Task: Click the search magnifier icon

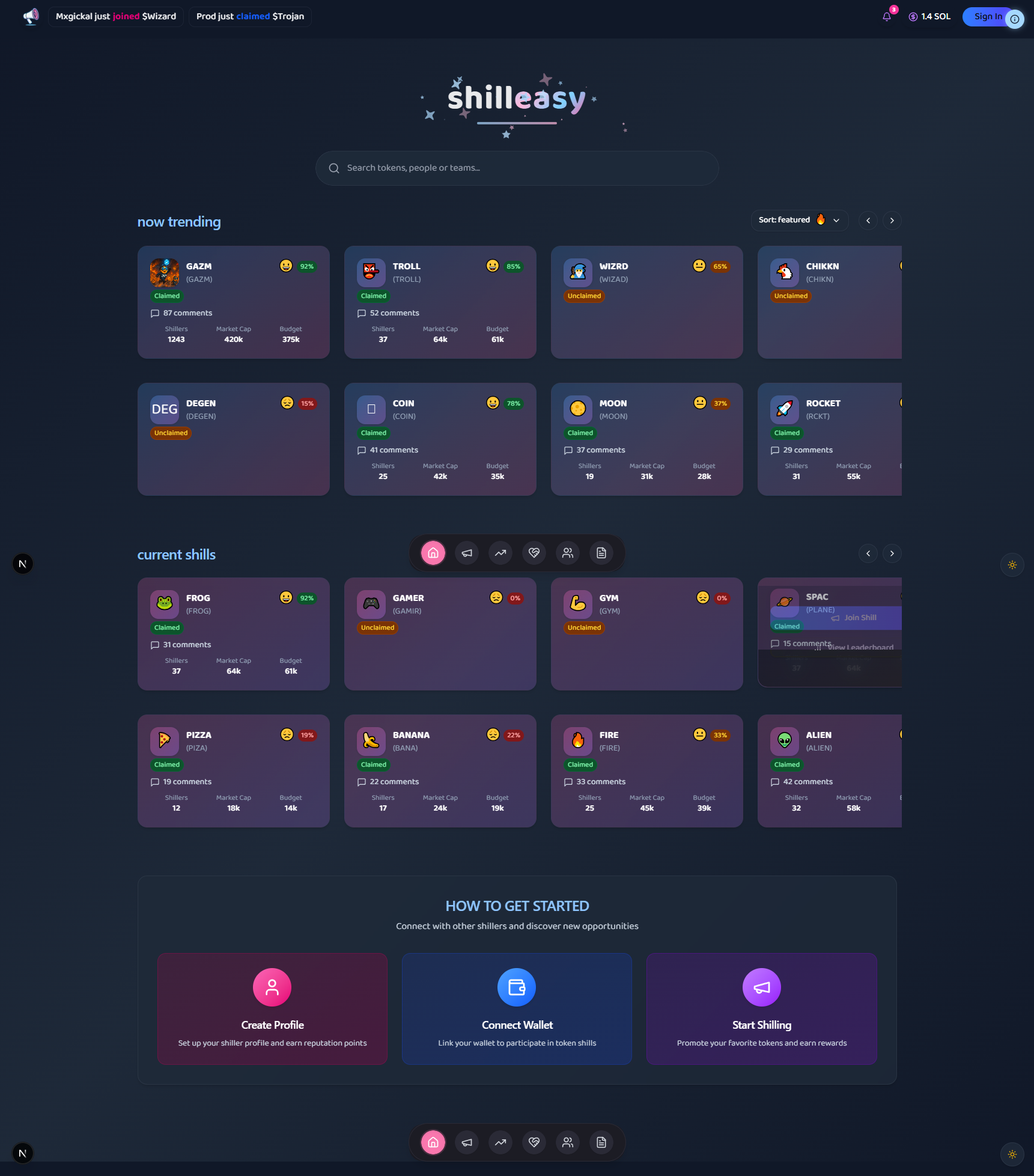Action: coord(334,168)
